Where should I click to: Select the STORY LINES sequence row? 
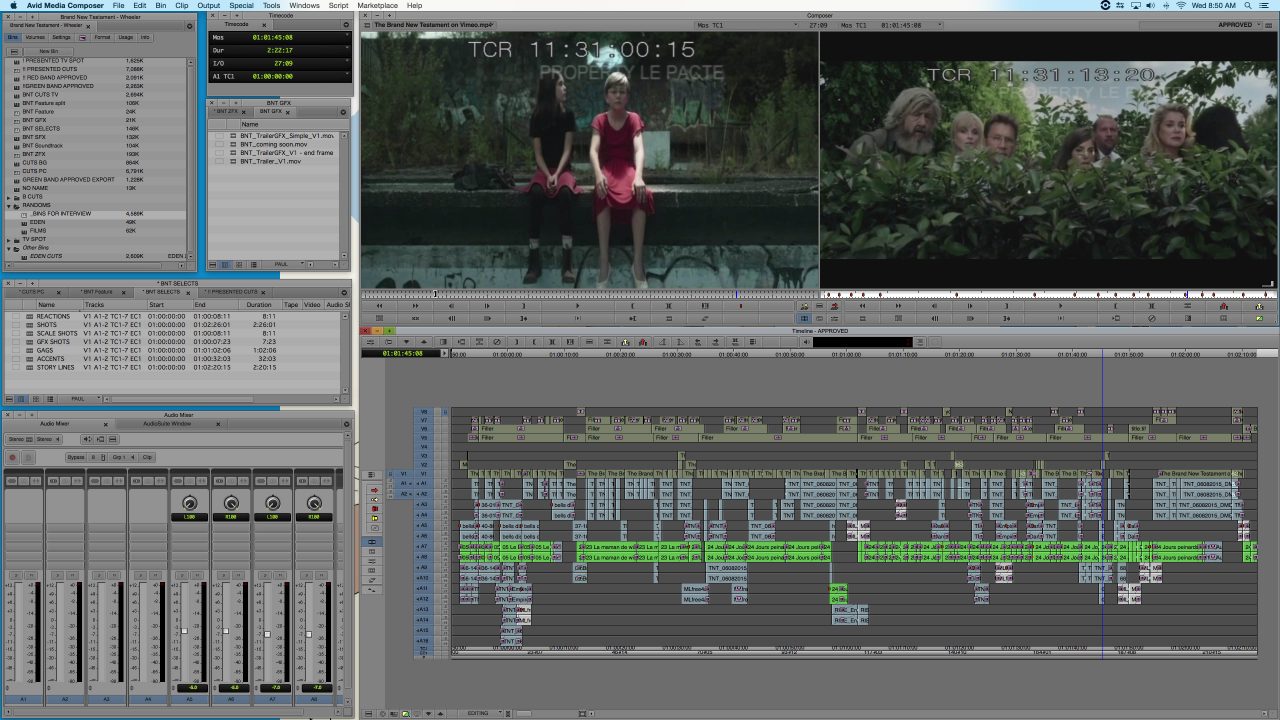point(55,366)
